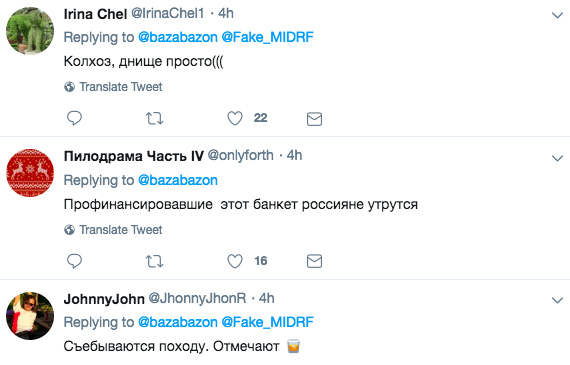This screenshot has width=570, height=365.
Task: Translate the @onlyforth tweet
Action: point(113,230)
